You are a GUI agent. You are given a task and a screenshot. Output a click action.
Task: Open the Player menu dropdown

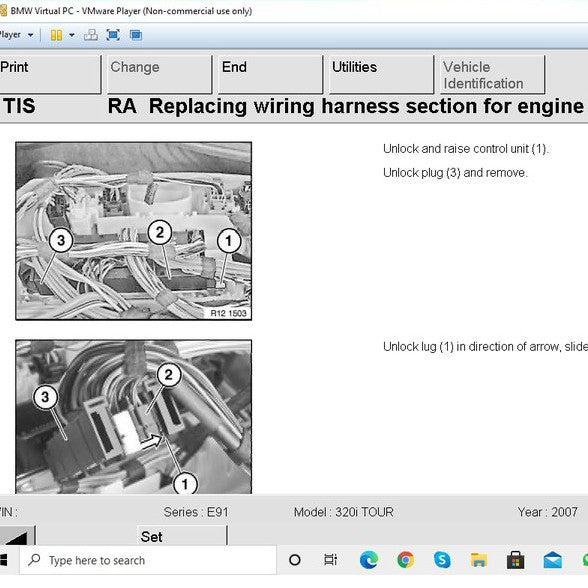[x=16, y=35]
